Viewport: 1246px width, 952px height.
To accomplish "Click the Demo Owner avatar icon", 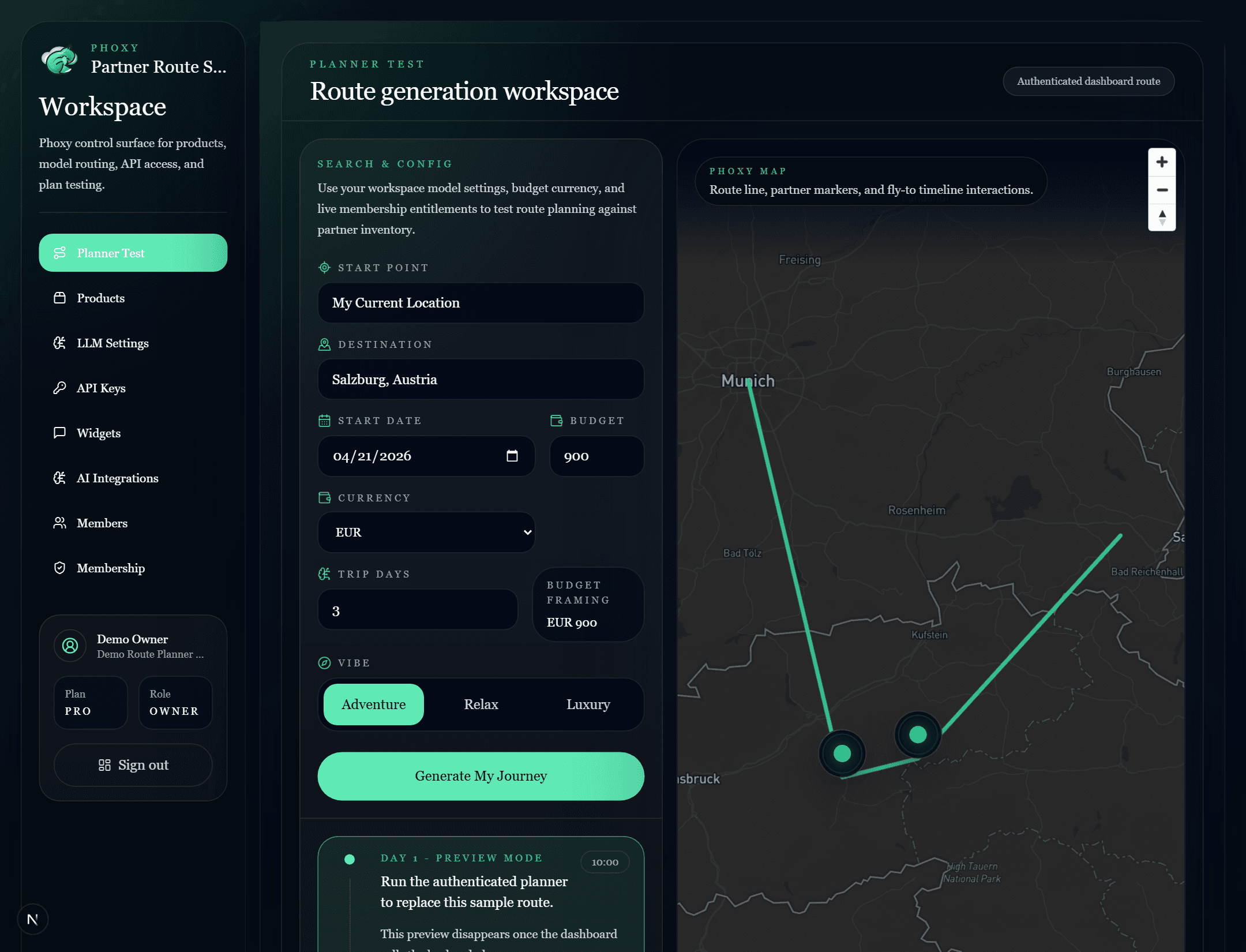I will point(70,646).
